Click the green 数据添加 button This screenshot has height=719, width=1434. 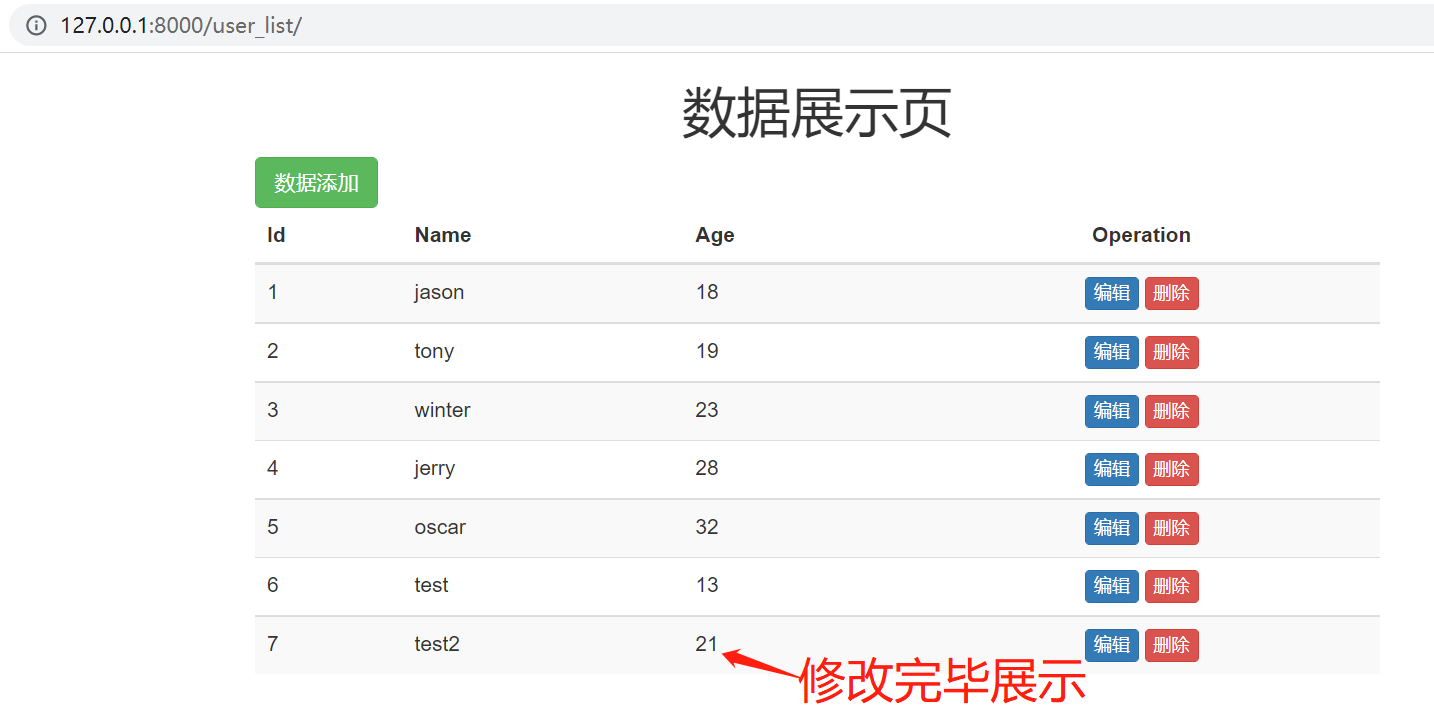click(316, 183)
